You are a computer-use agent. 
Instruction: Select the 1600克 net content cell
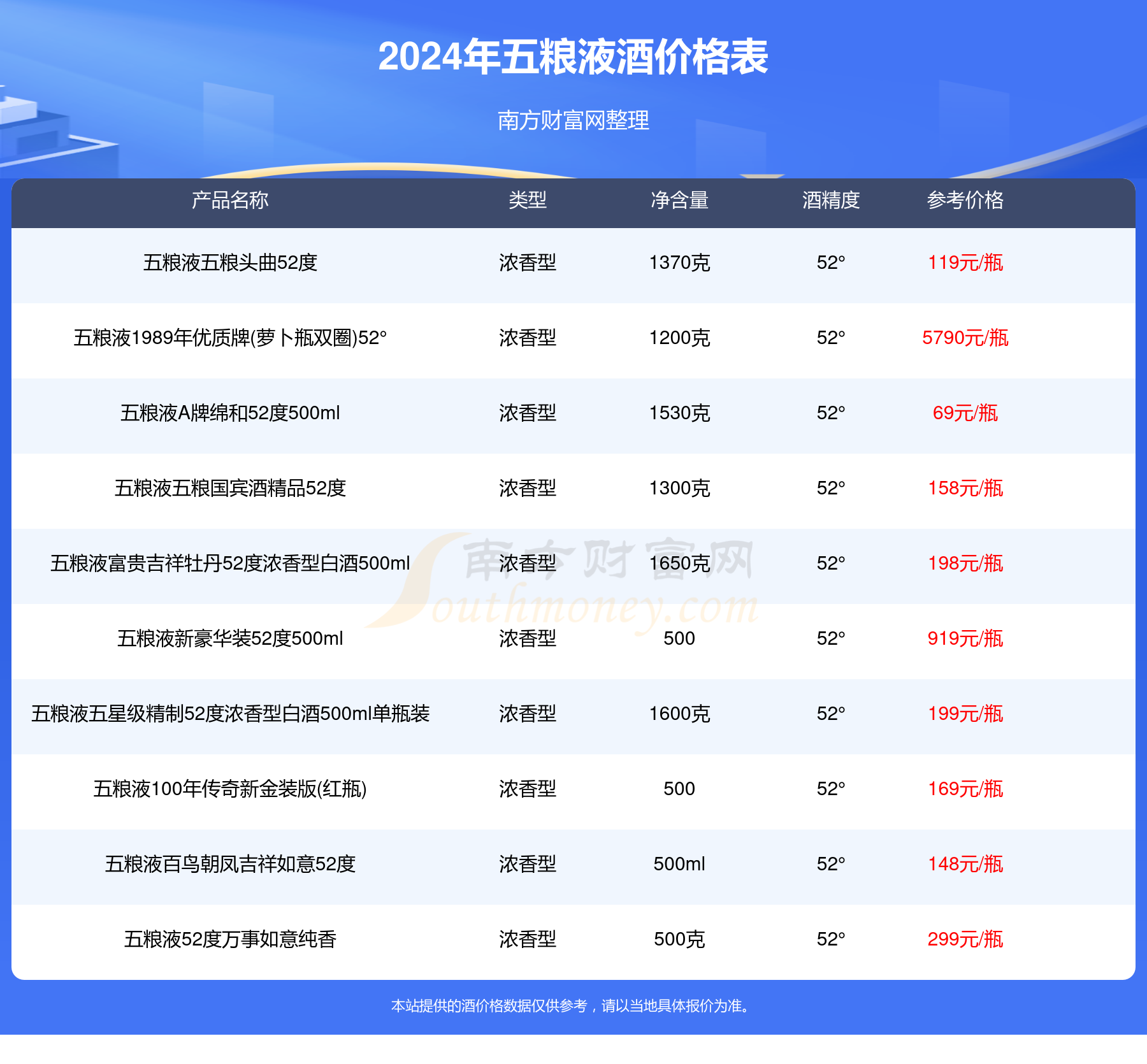pos(679,714)
